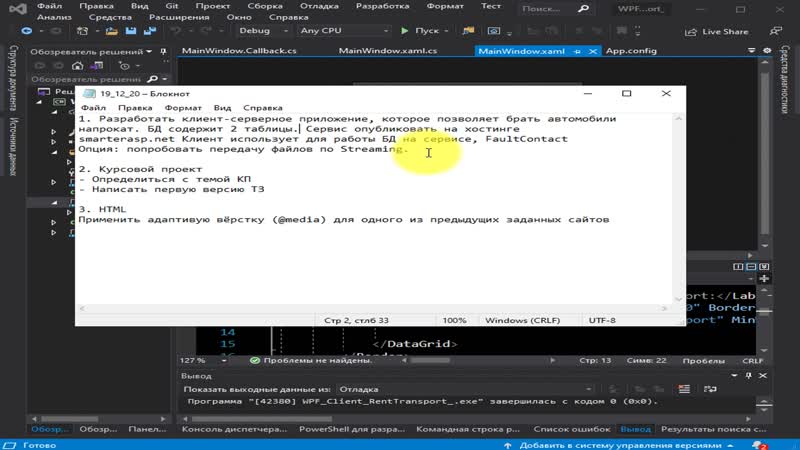Toggle auto-hide pin of Solution Explorer

[163, 52]
